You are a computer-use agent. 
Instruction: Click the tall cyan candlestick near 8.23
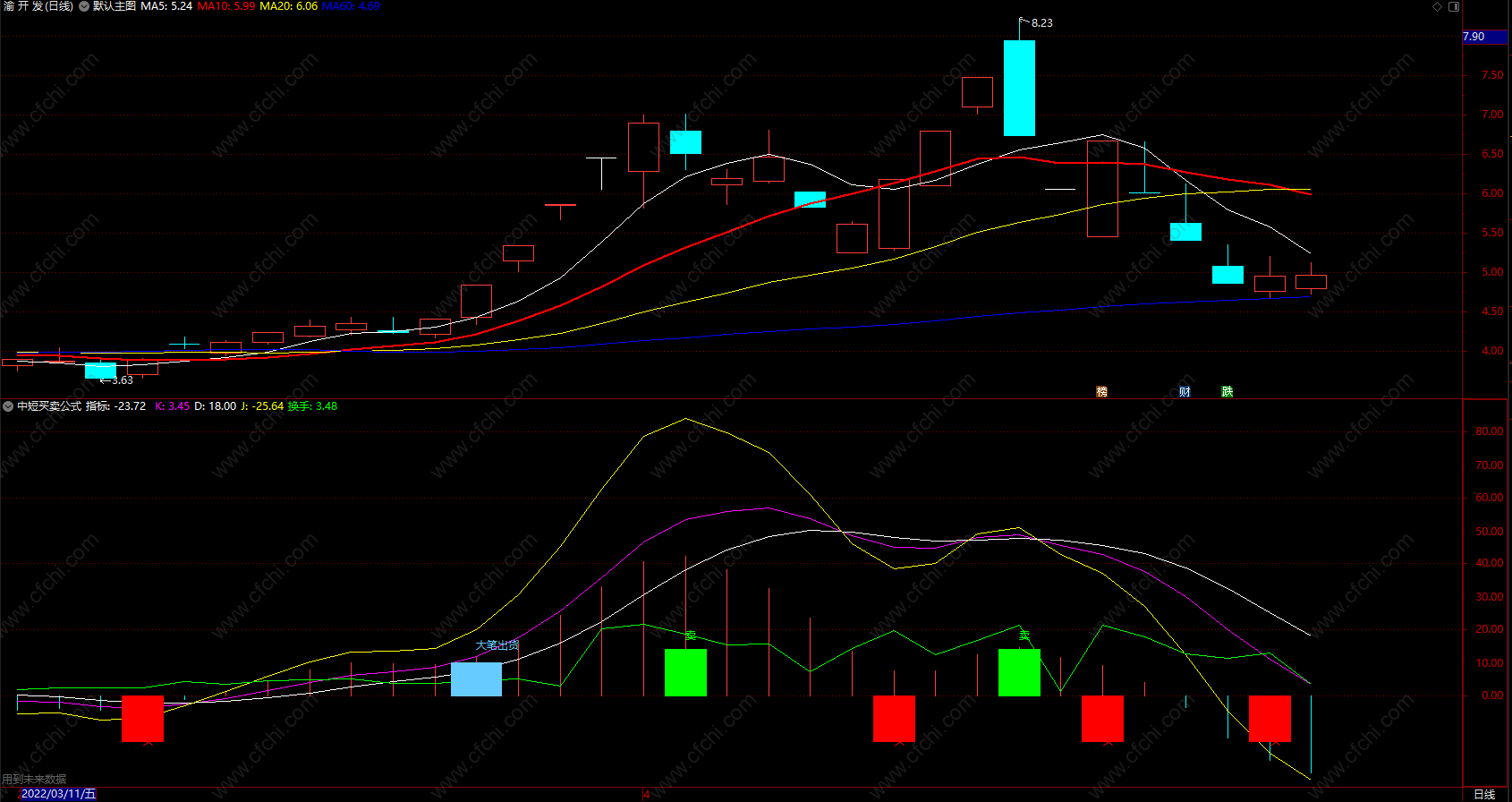[x=1019, y=88]
